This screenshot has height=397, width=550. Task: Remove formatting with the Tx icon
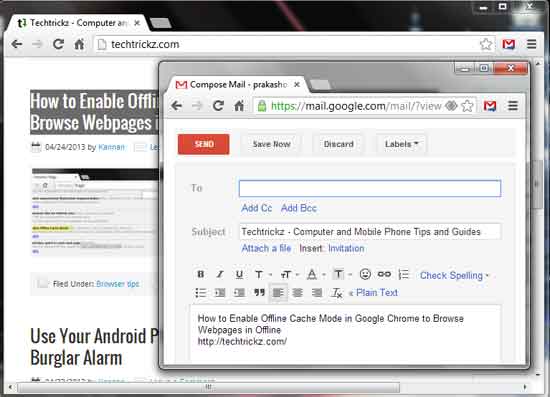point(337,293)
